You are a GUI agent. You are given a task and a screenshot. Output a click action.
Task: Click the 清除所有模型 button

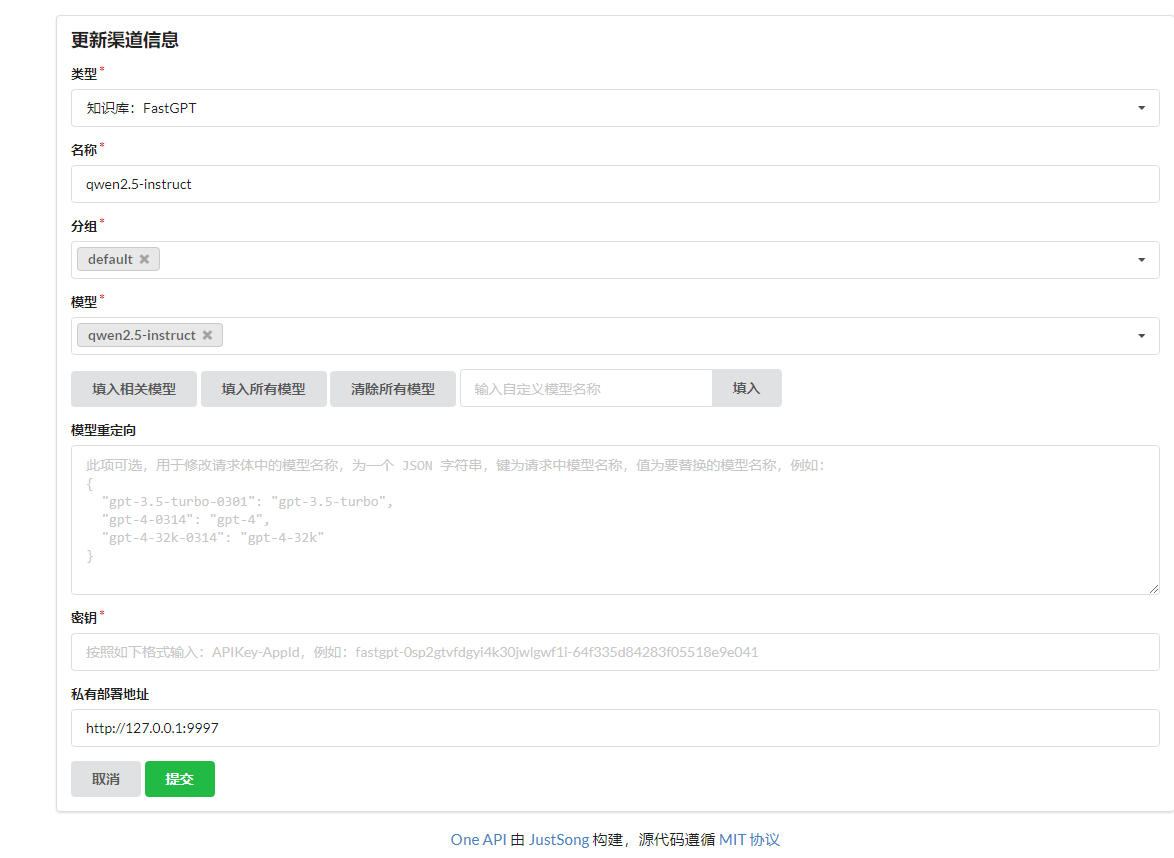pos(393,389)
